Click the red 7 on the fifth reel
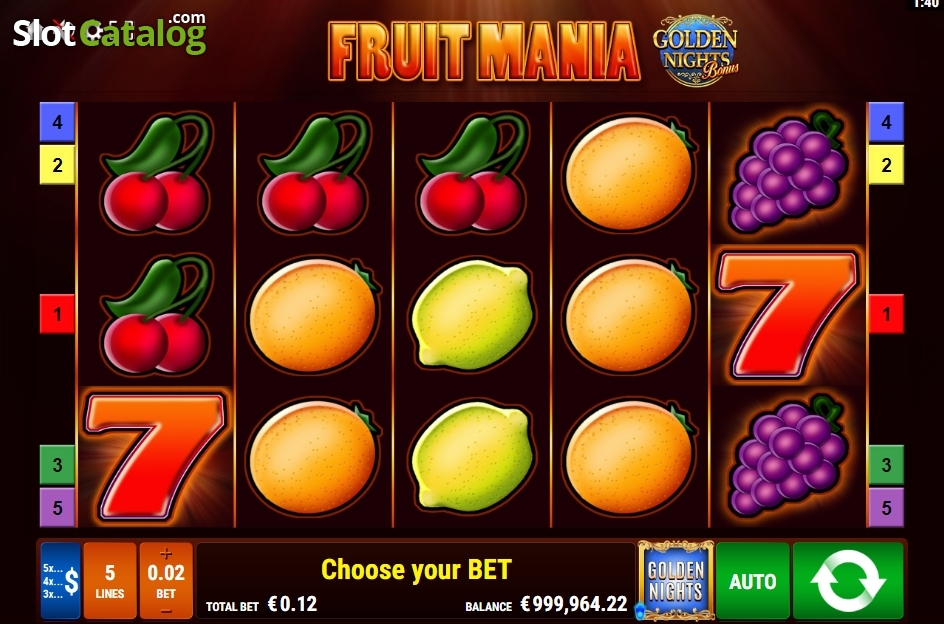The image size is (944, 624). [x=789, y=315]
